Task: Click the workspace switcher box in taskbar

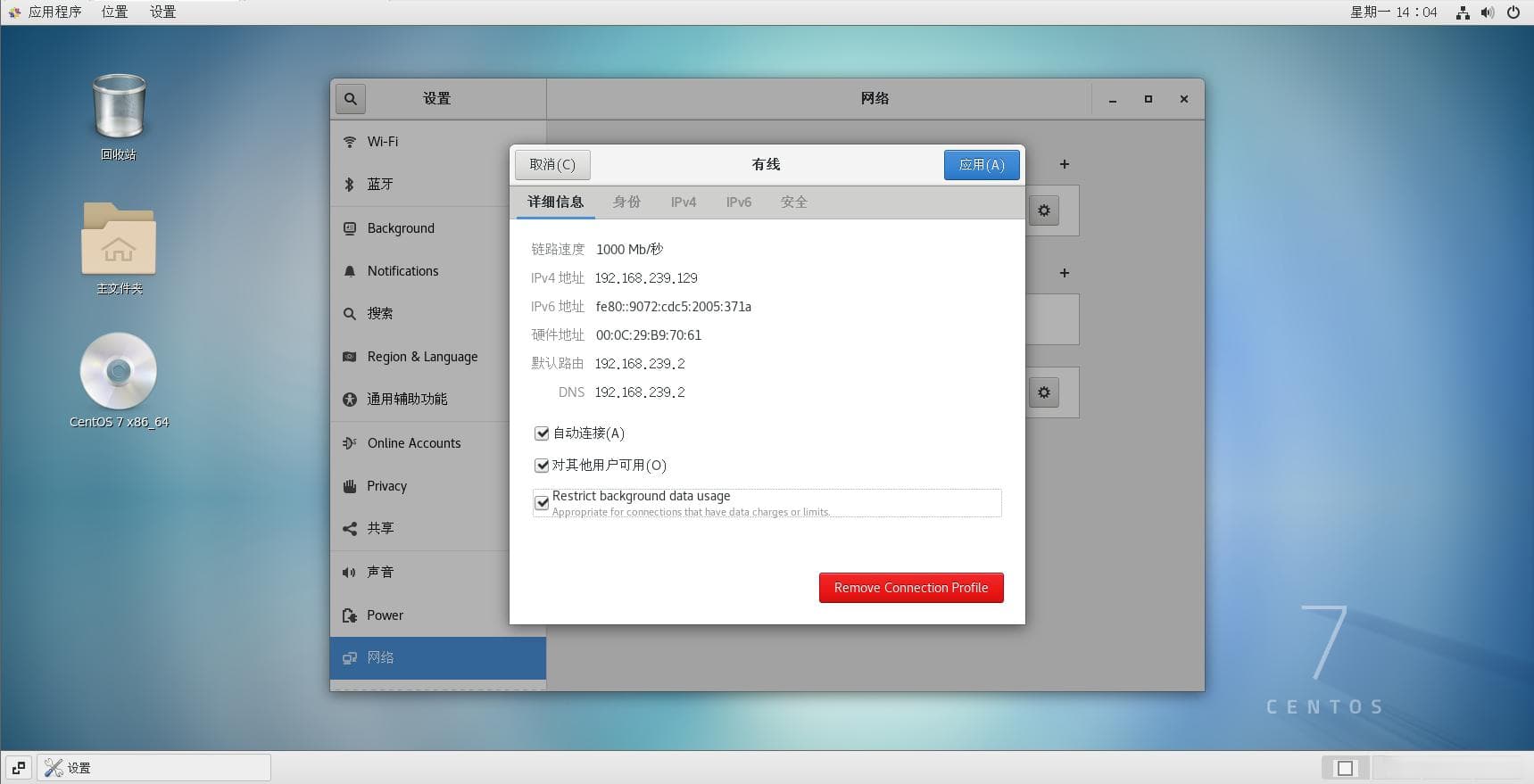Action: [x=1345, y=768]
